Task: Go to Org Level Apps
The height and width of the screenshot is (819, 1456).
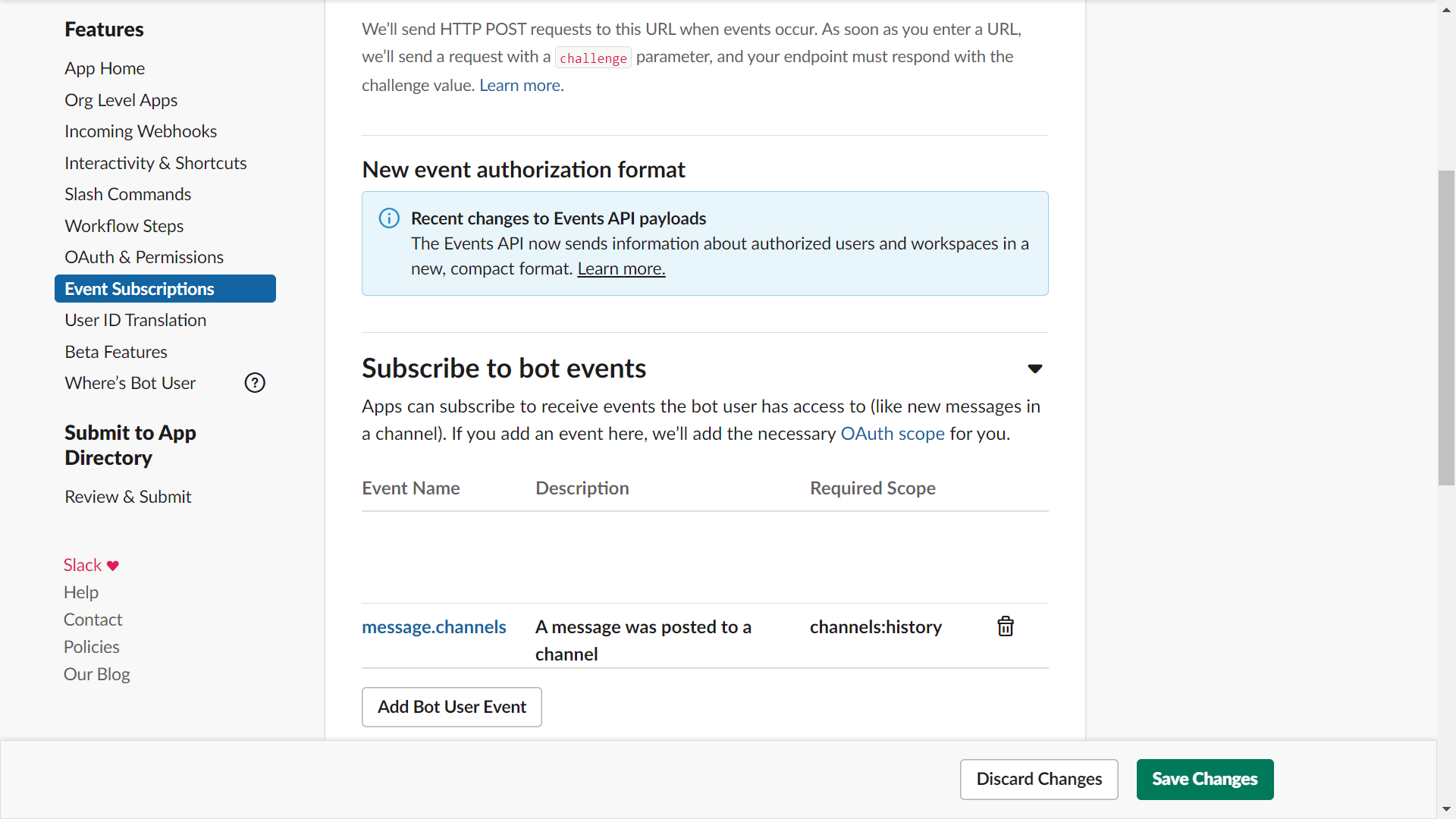Action: (121, 100)
